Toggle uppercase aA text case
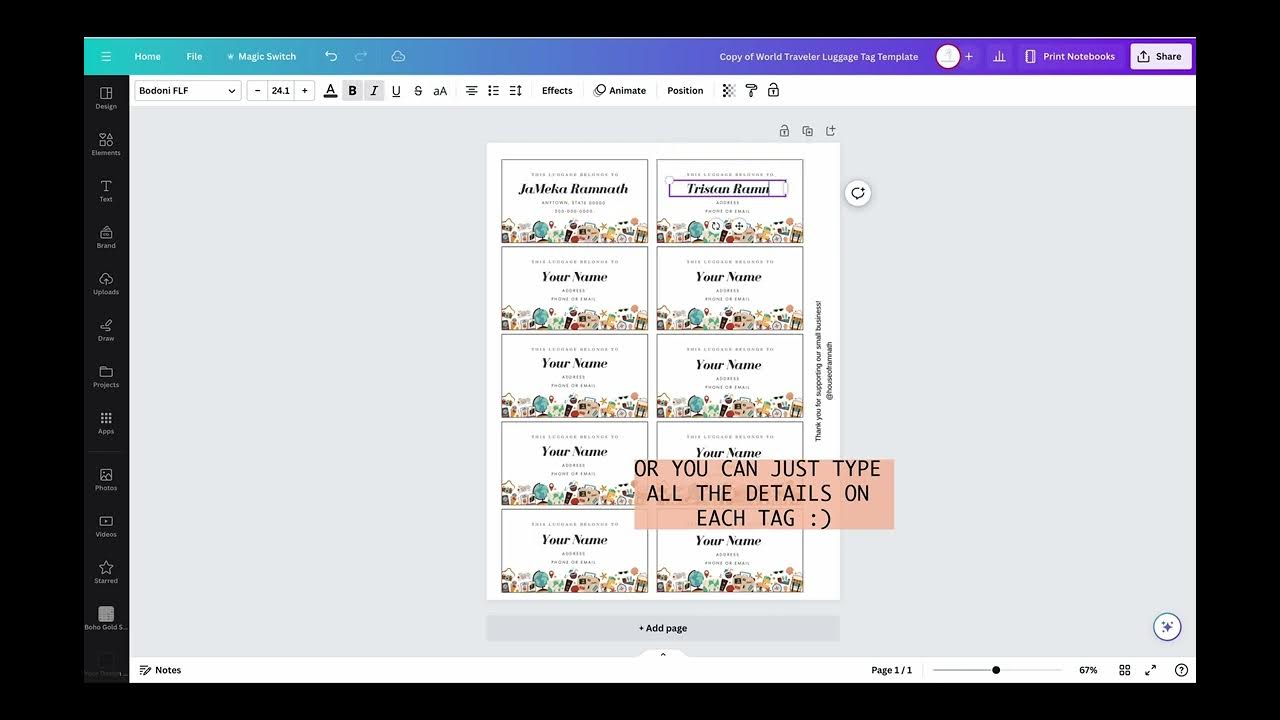 (x=440, y=91)
